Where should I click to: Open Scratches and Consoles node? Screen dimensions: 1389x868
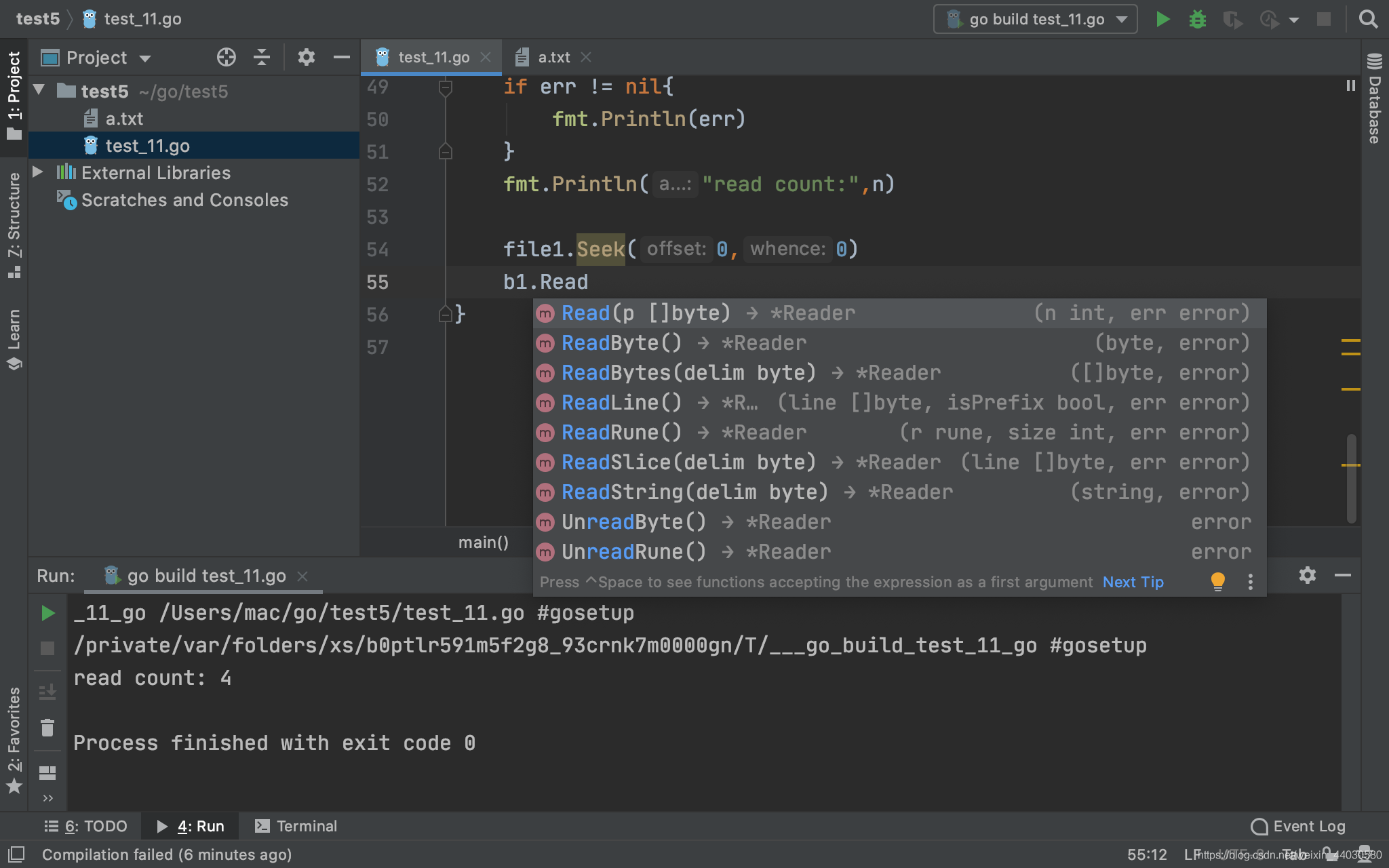click(184, 200)
